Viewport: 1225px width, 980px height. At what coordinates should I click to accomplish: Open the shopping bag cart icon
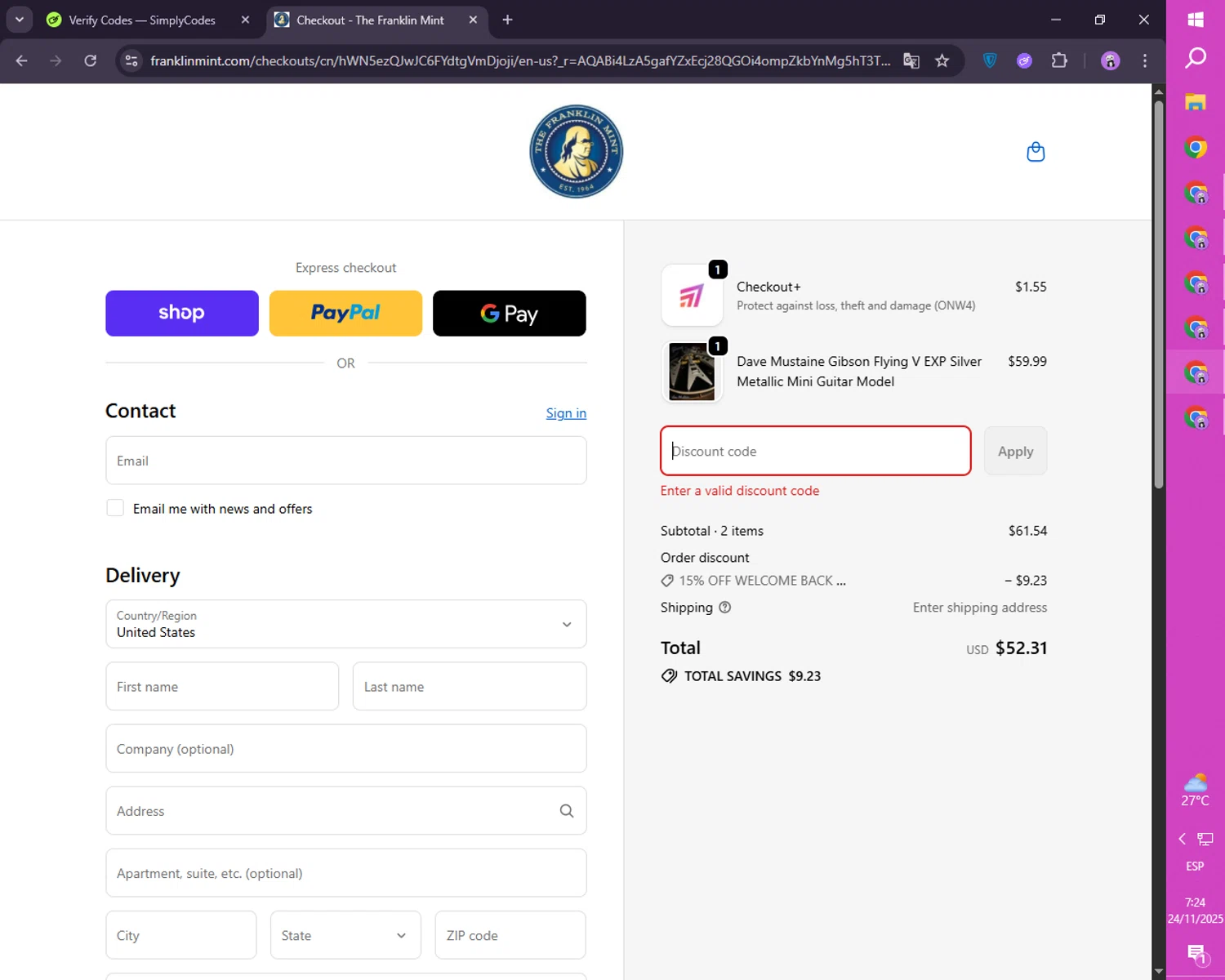1036,152
